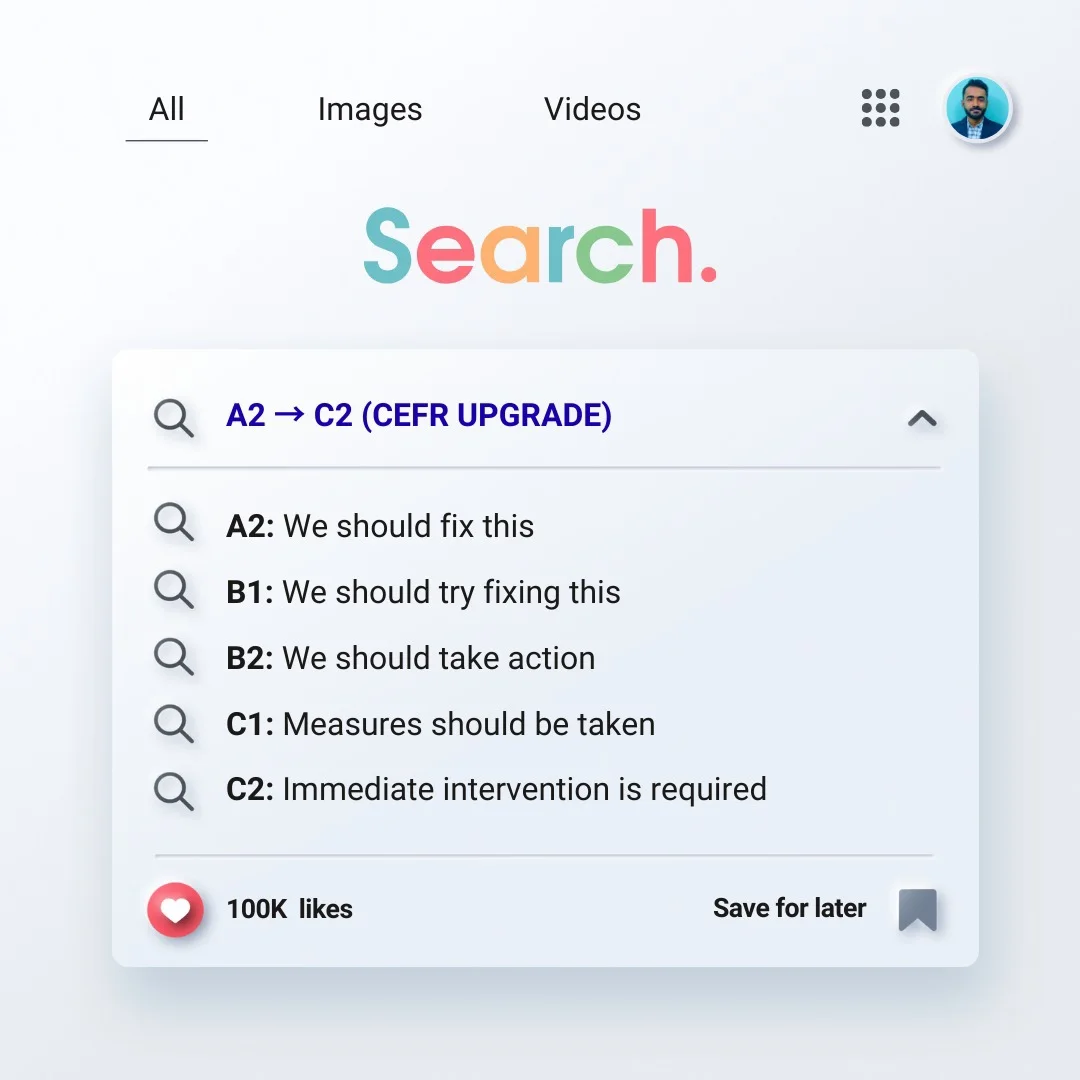This screenshot has width=1080, height=1080.
Task: Open the apps grid icon
Action: pos(880,108)
